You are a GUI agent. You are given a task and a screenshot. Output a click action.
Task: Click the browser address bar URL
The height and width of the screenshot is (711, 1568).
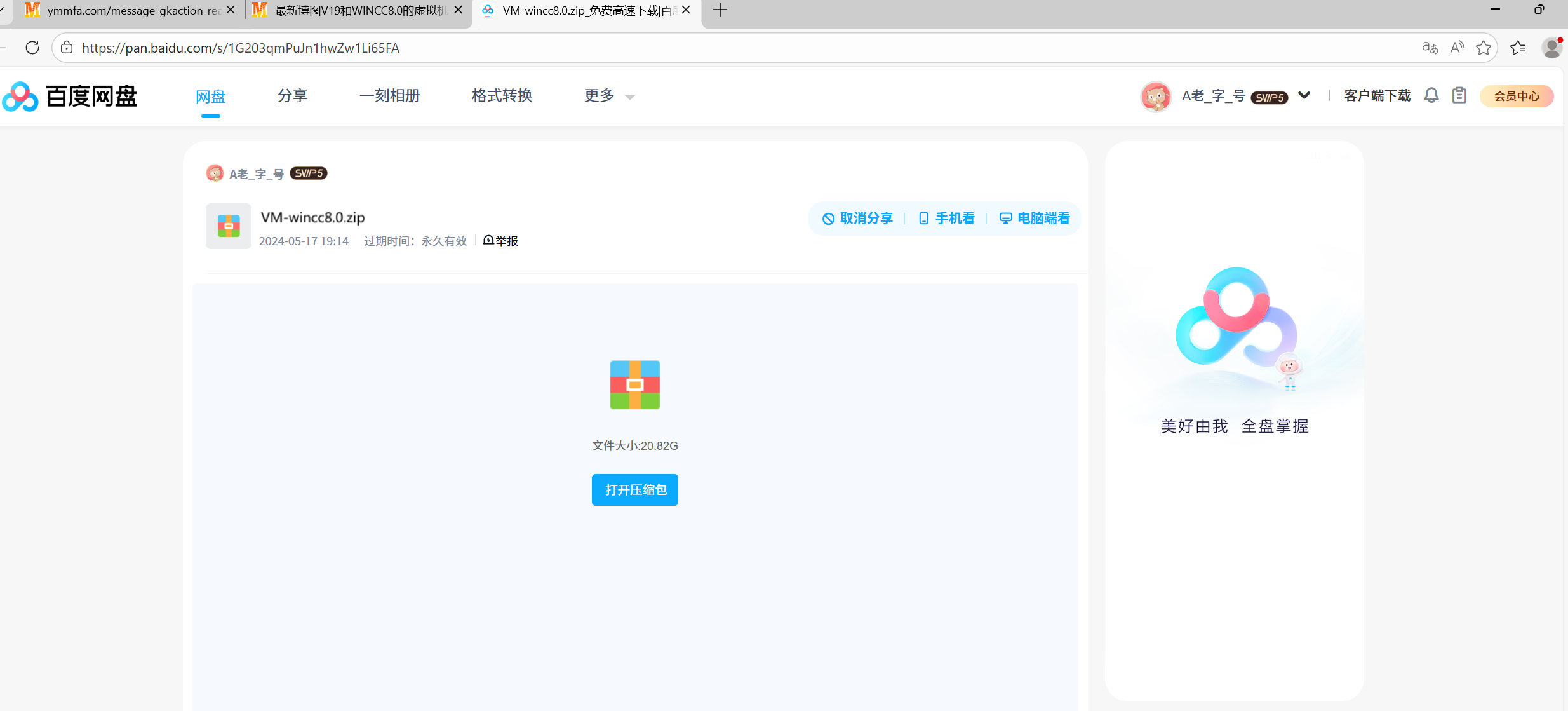point(241,48)
